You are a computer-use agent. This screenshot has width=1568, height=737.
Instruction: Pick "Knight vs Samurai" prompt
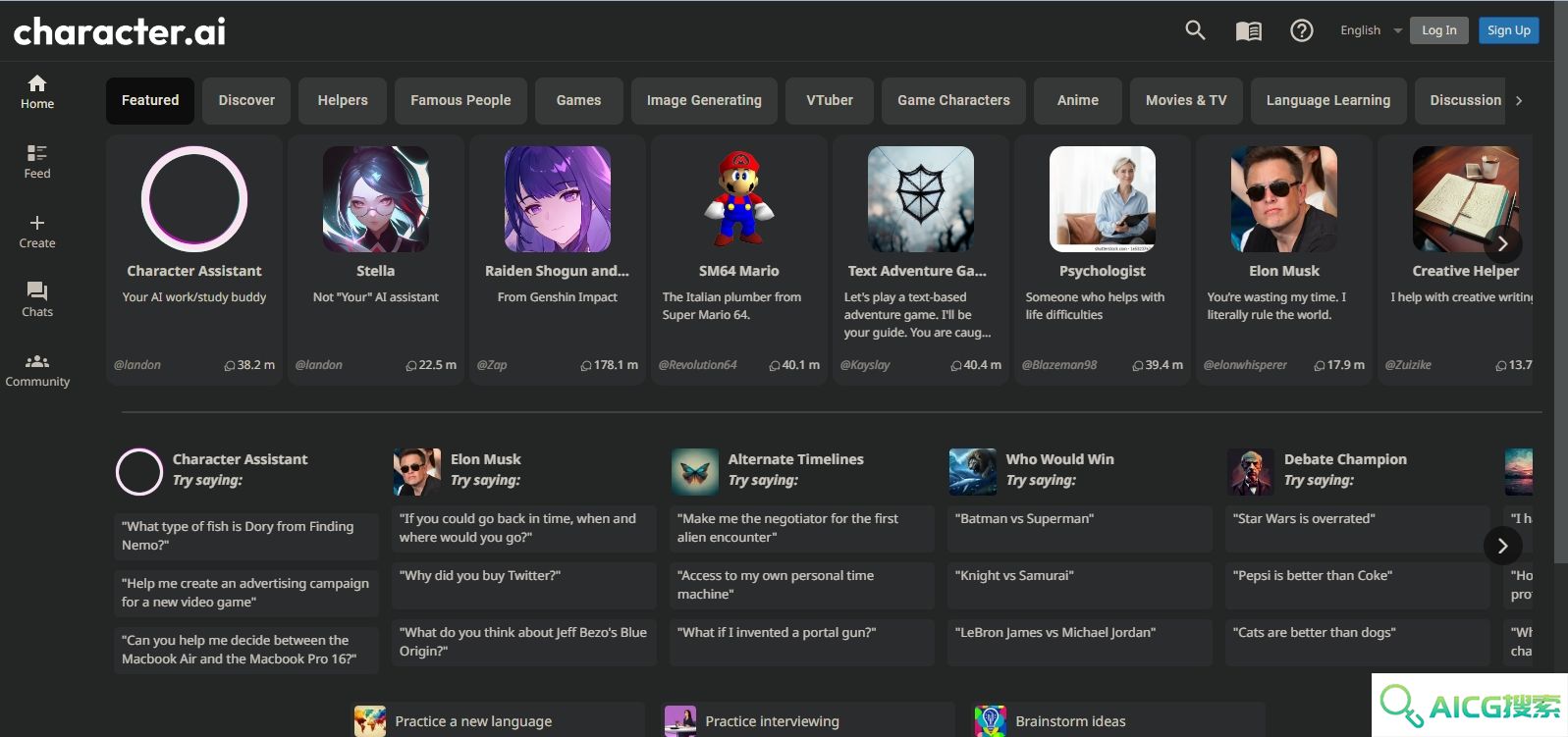1081,585
